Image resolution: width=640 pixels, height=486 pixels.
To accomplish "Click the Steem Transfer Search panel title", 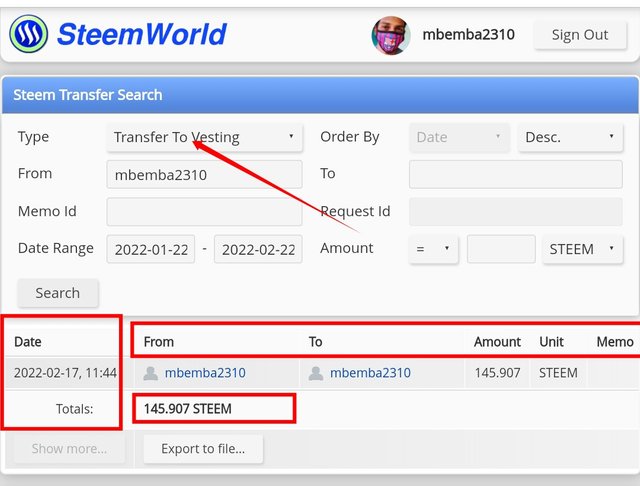I will [x=88, y=95].
